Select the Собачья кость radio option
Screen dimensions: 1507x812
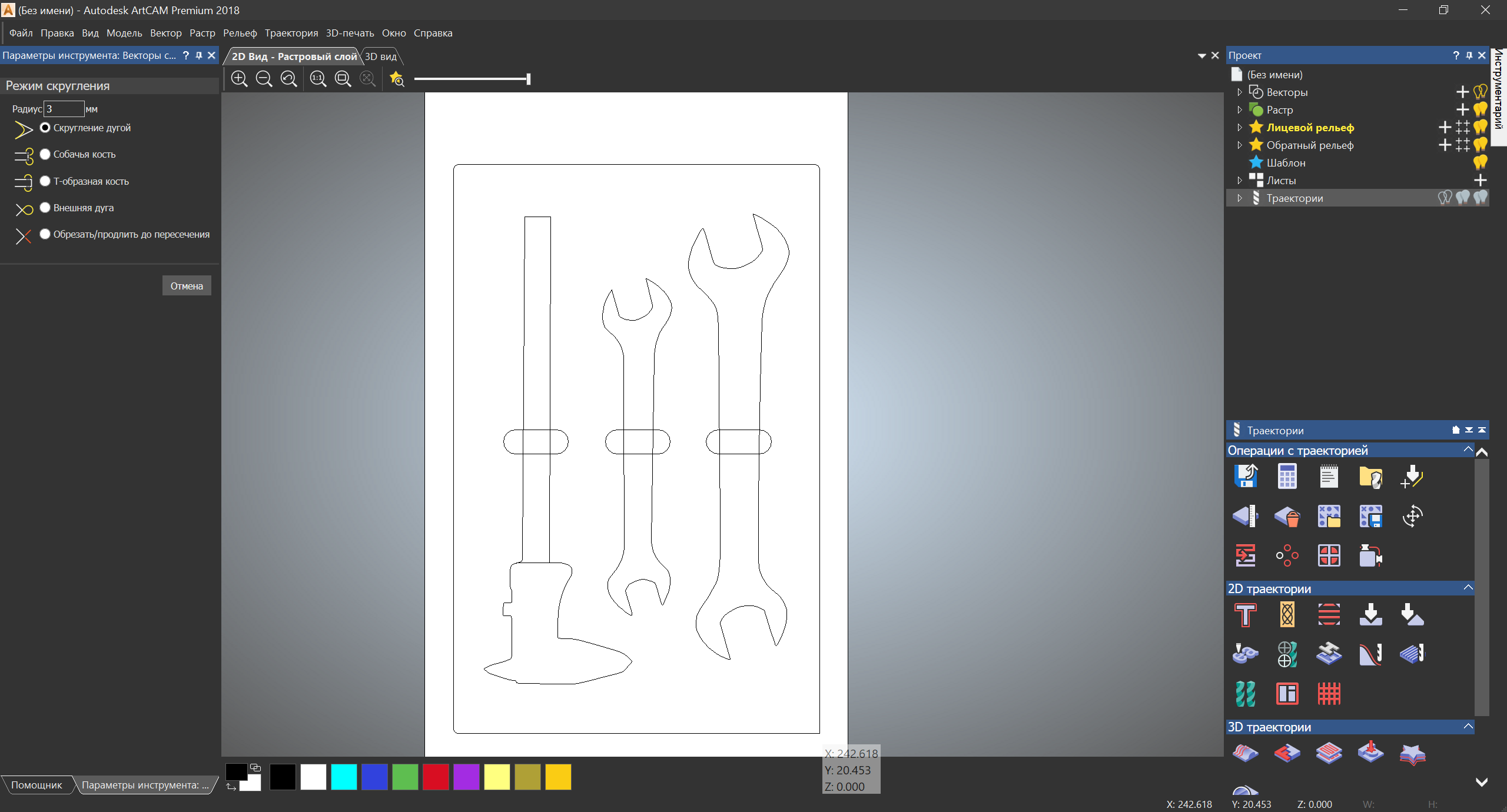(45, 154)
